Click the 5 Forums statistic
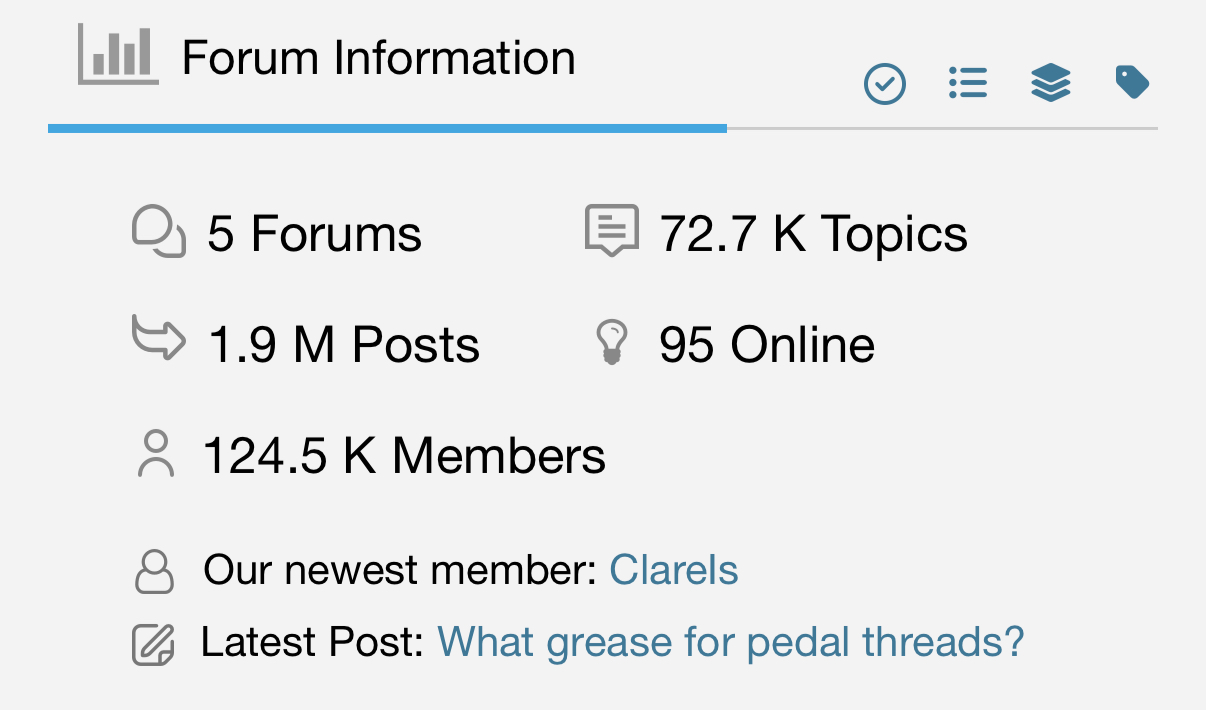Viewport: 1206px width, 710px height. point(314,234)
